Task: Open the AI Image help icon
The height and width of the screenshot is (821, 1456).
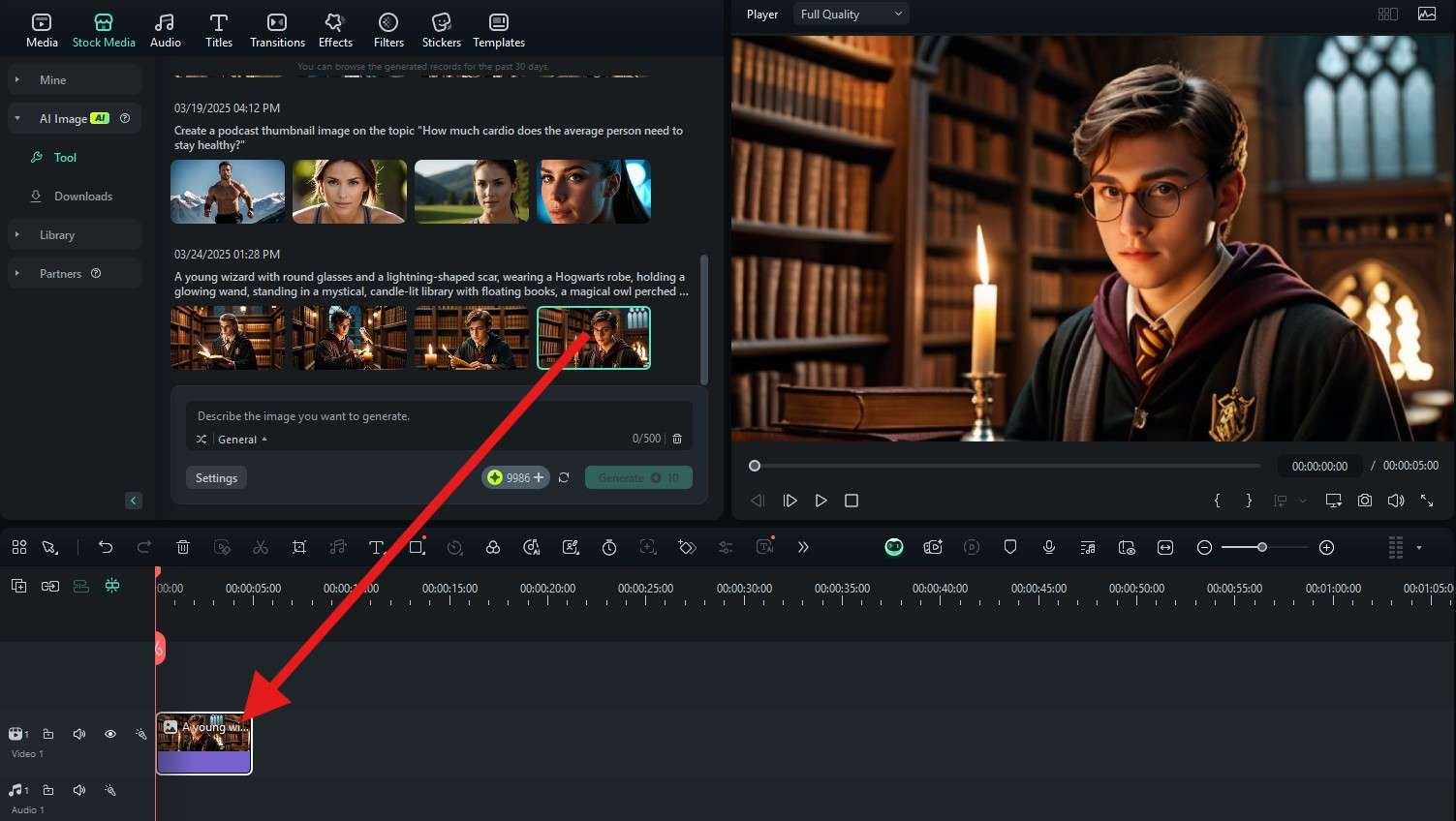Action: click(x=125, y=118)
